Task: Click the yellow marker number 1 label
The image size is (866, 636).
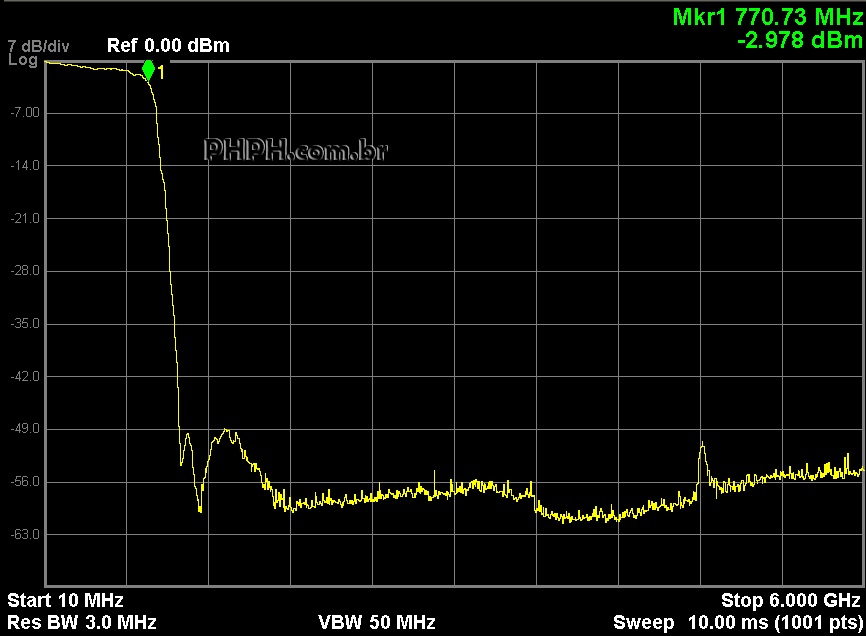Action: pyautogui.click(x=161, y=72)
